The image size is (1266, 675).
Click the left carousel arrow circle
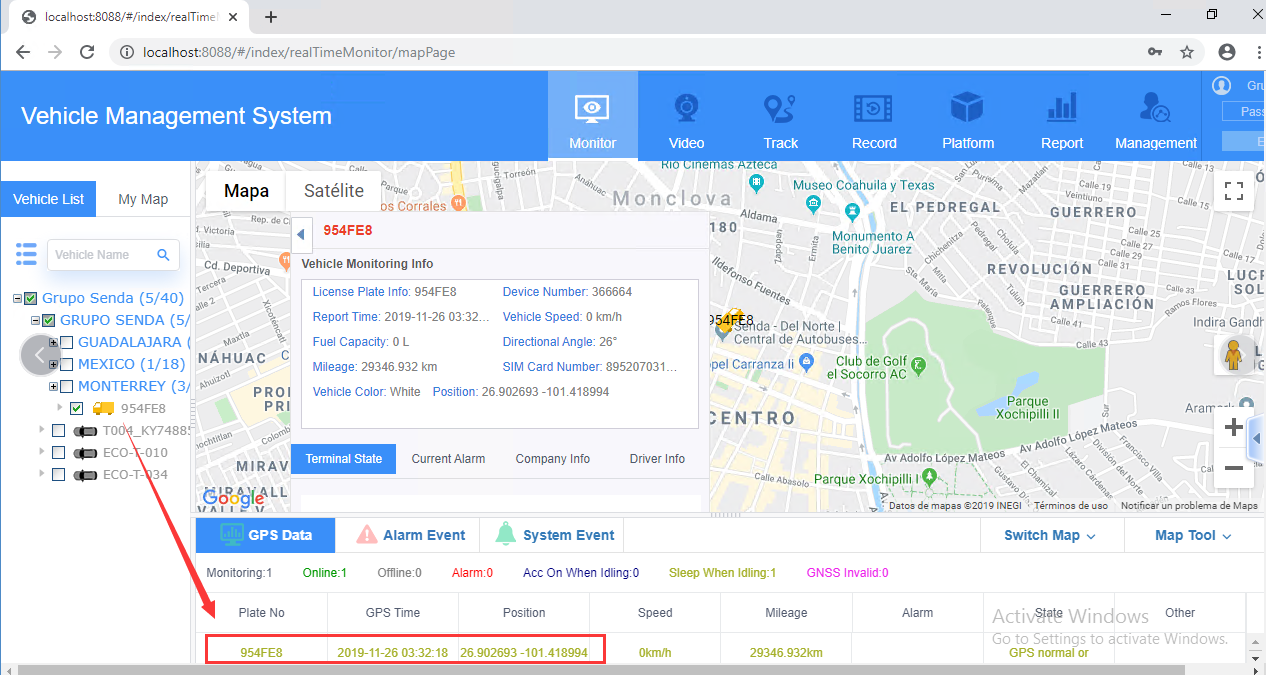click(x=40, y=356)
